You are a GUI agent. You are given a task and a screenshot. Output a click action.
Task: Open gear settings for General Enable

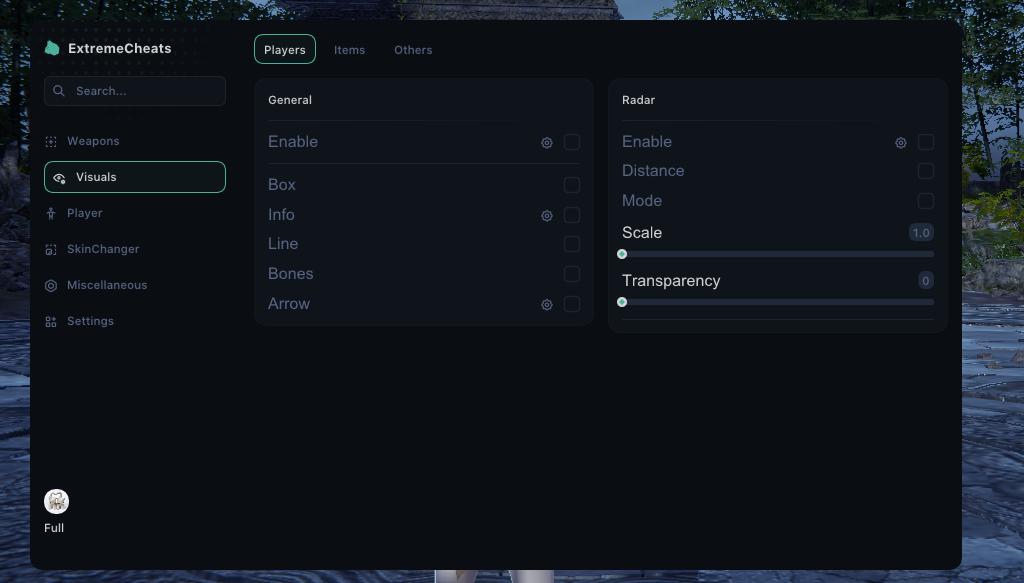point(547,142)
